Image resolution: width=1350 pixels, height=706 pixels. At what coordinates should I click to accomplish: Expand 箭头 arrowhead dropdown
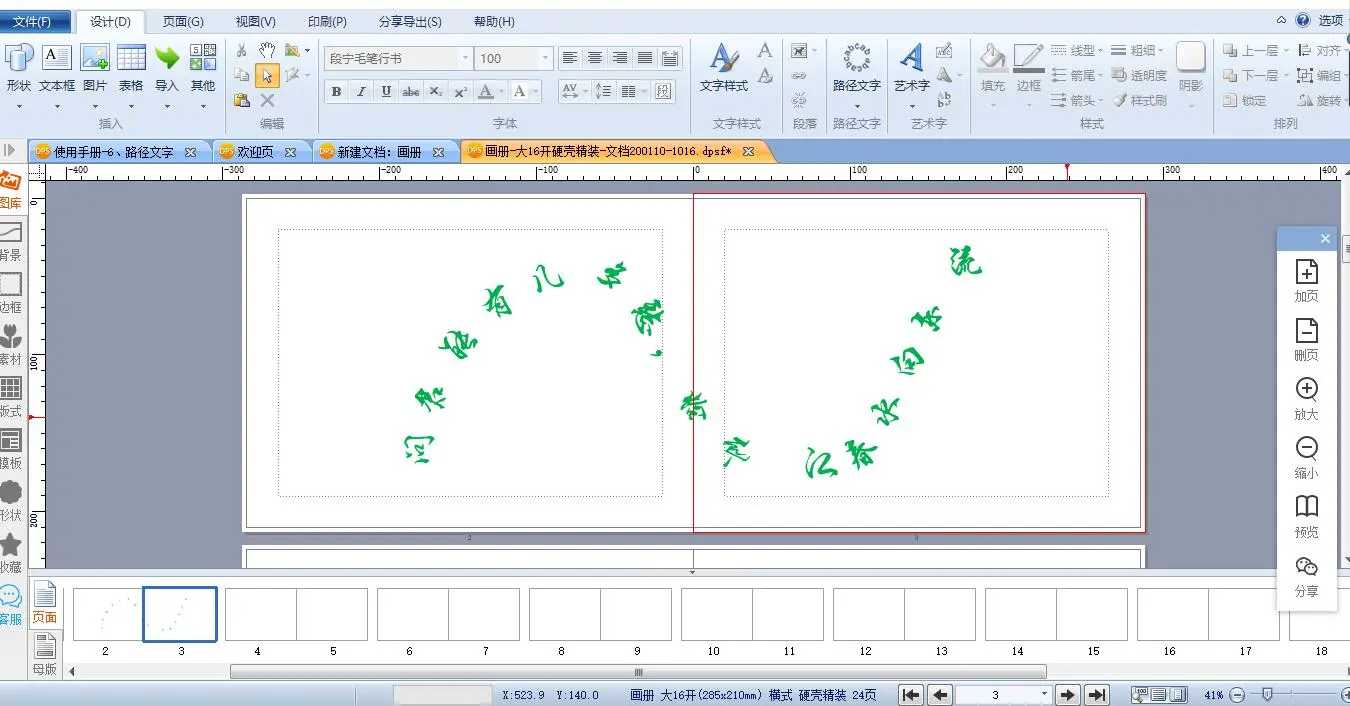pyautogui.click(x=1100, y=100)
